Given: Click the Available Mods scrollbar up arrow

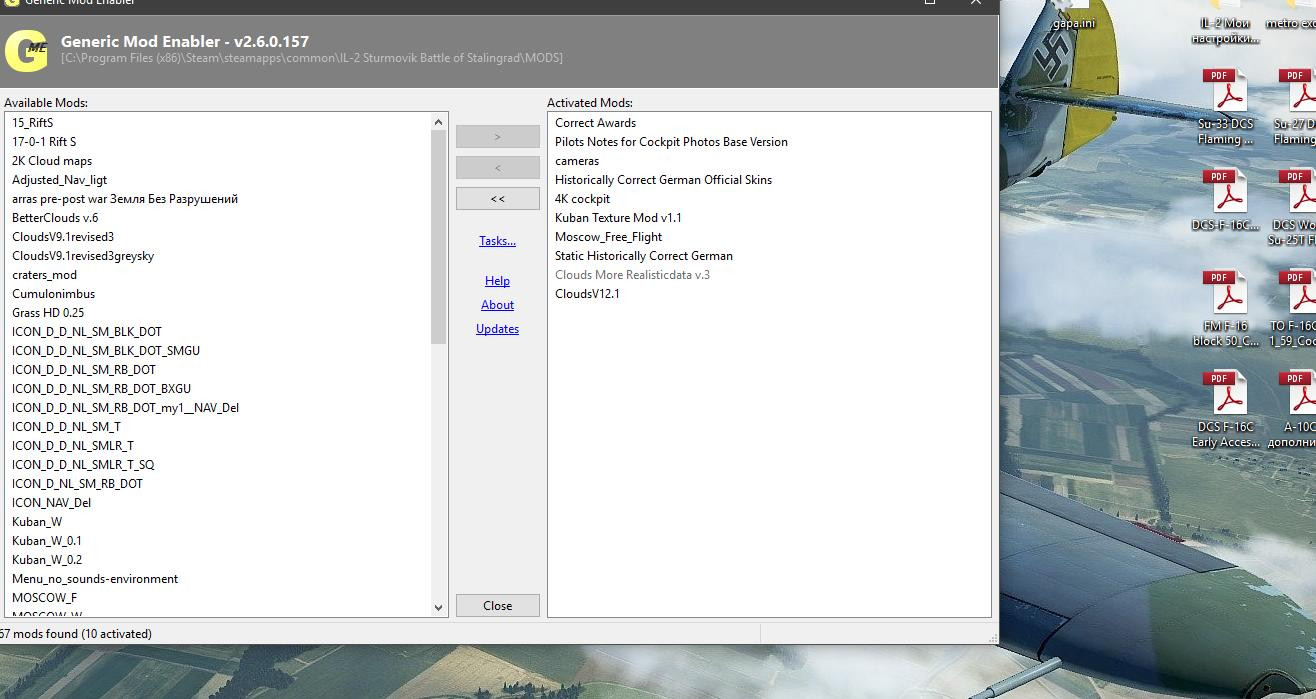Looking at the screenshot, I should [x=438, y=122].
